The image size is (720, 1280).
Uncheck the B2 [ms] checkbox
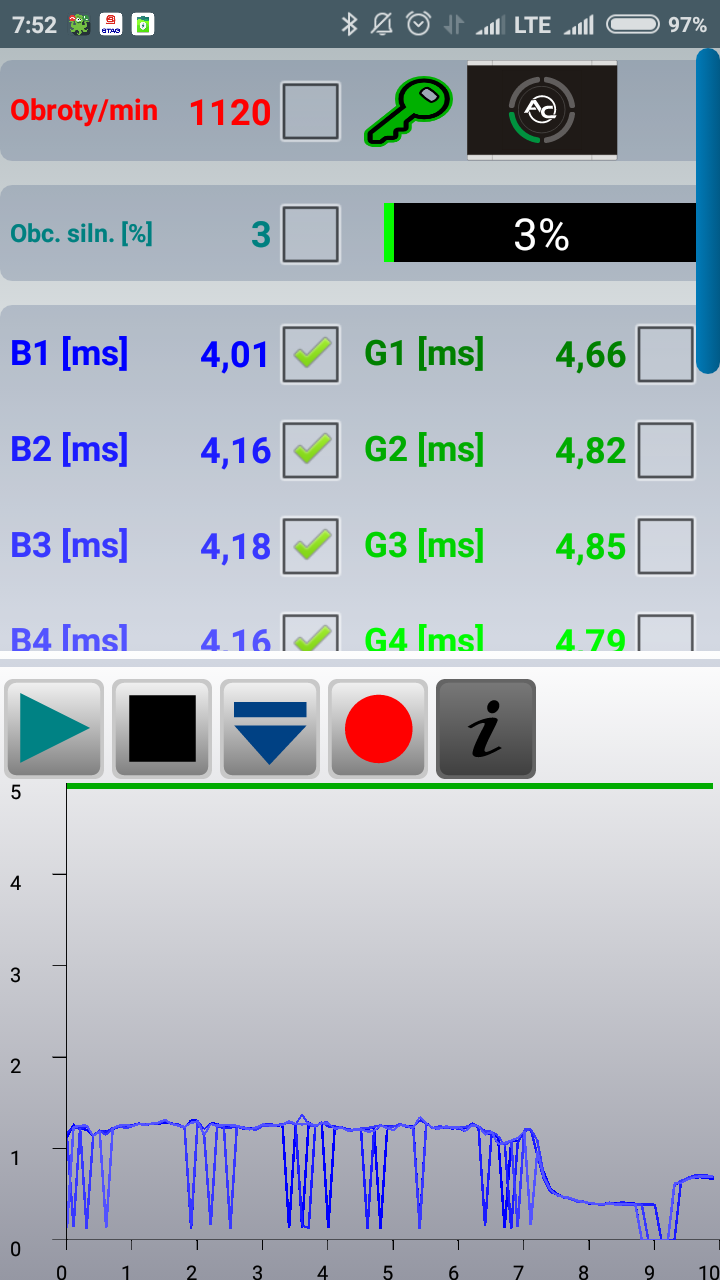click(311, 450)
